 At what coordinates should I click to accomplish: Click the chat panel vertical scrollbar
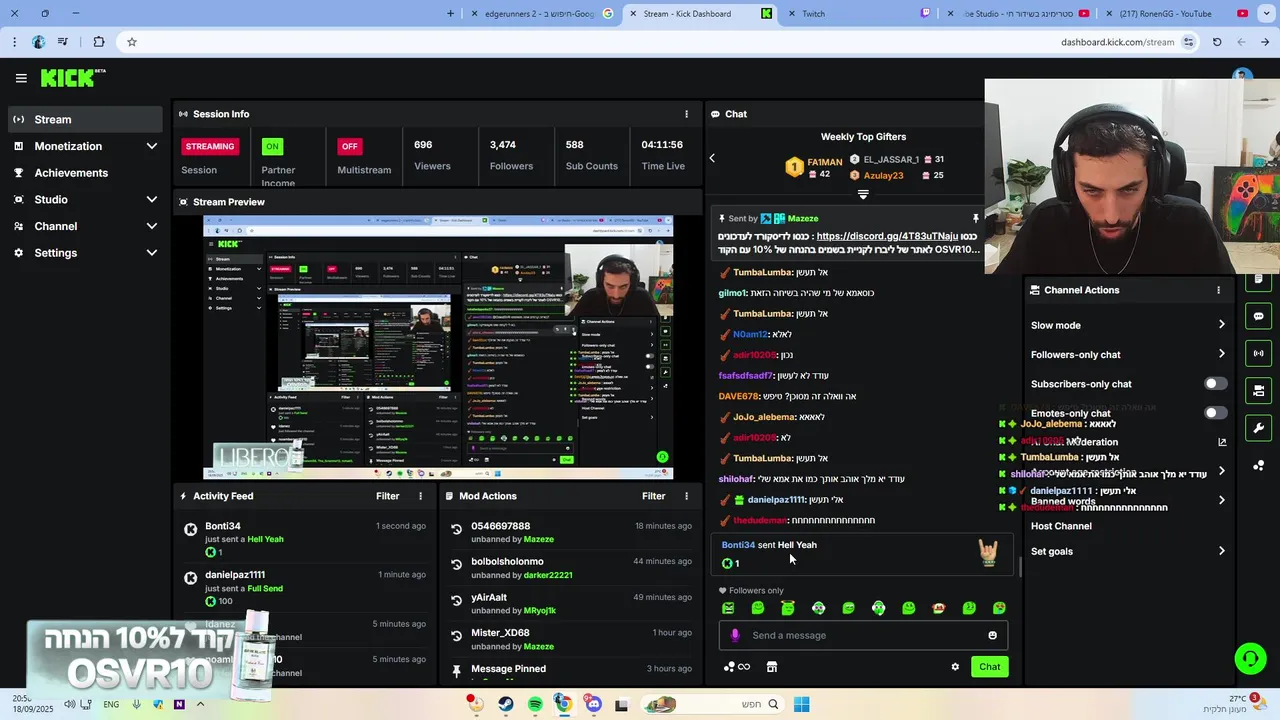coord(1019,567)
